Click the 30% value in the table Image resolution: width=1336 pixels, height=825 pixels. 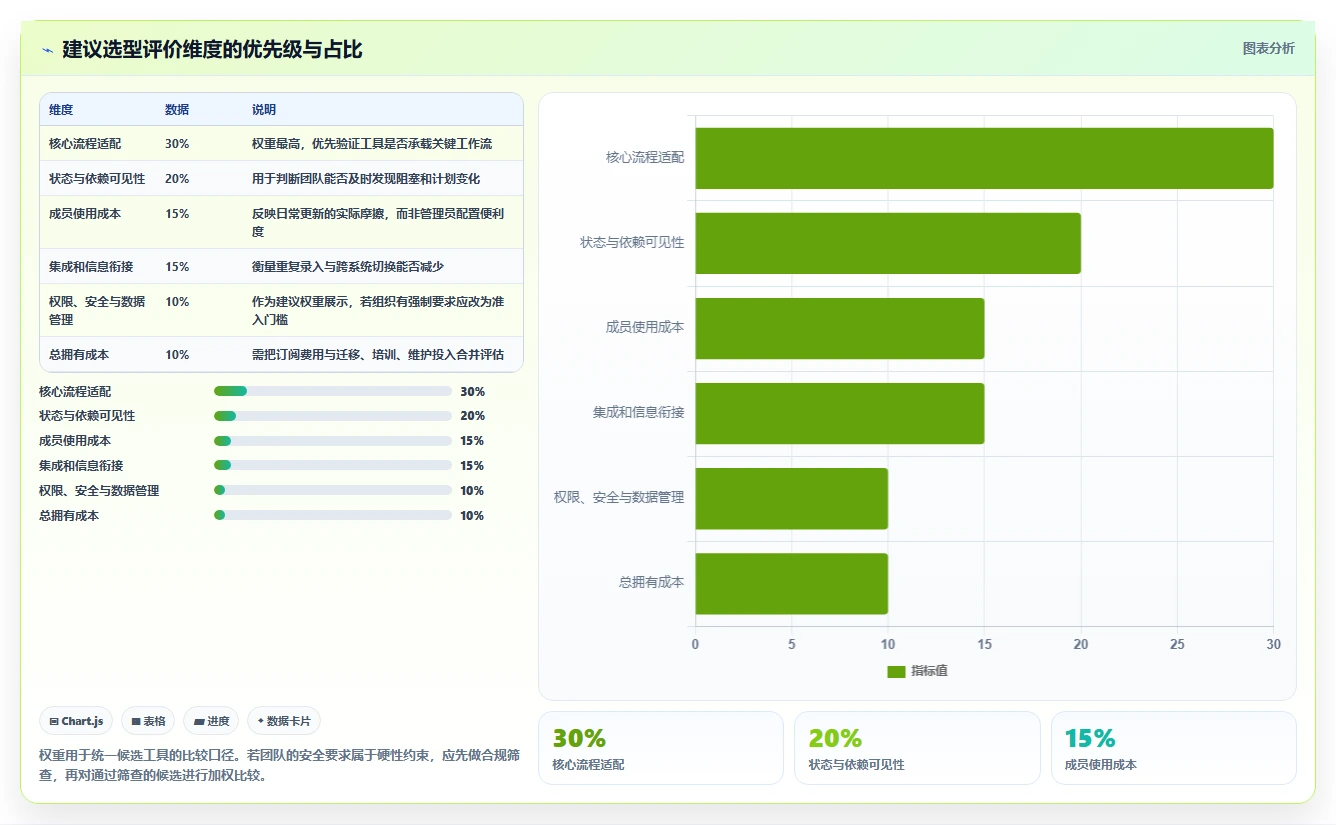click(177, 144)
